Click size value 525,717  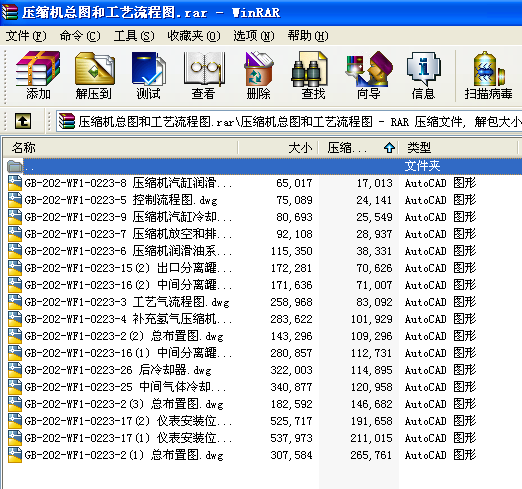[291, 421]
